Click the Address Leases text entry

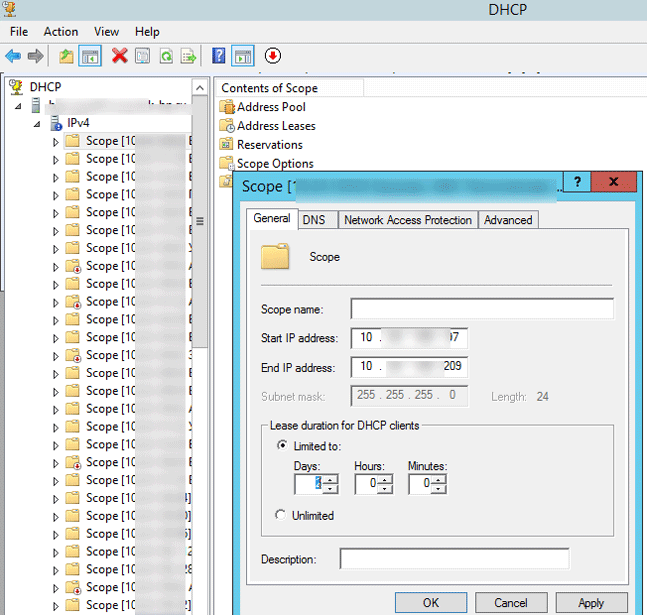[276, 126]
